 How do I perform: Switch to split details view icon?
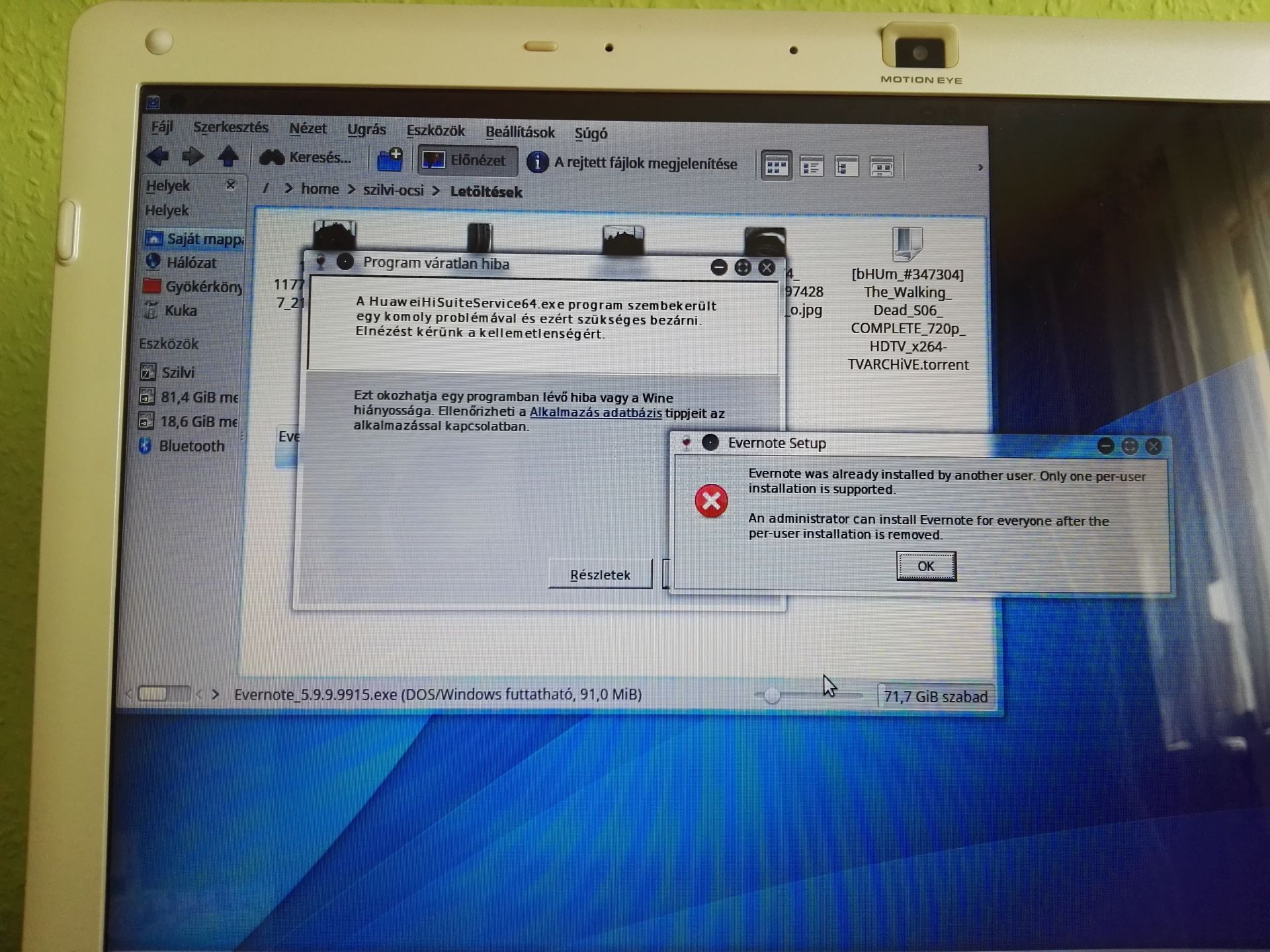[881, 167]
